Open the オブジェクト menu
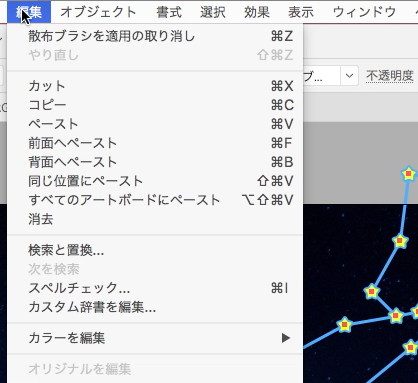This screenshot has height=383, width=418. point(98,12)
